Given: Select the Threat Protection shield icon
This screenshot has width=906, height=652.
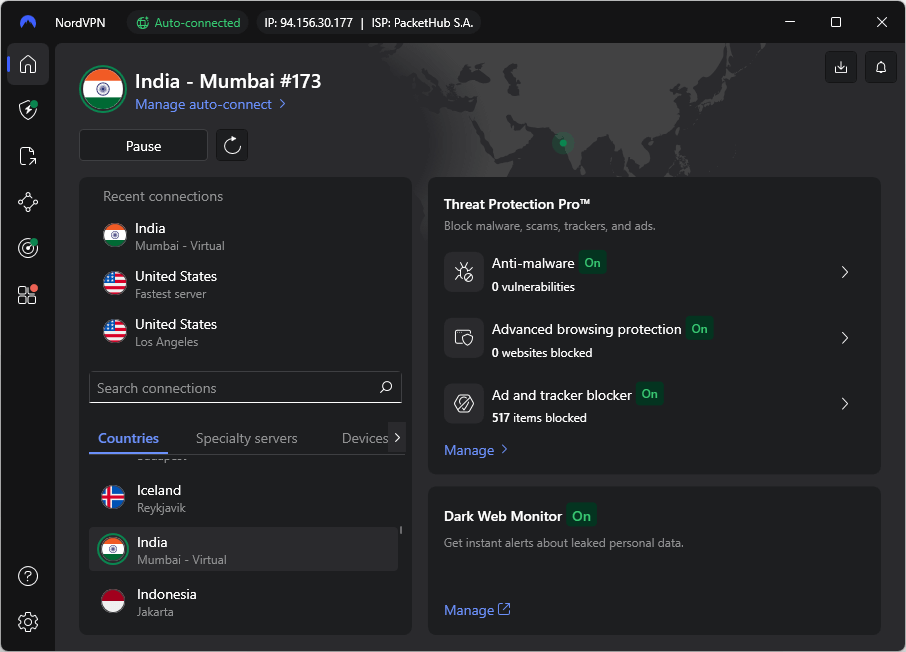Looking at the screenshot, I should [x=27, y=110].
